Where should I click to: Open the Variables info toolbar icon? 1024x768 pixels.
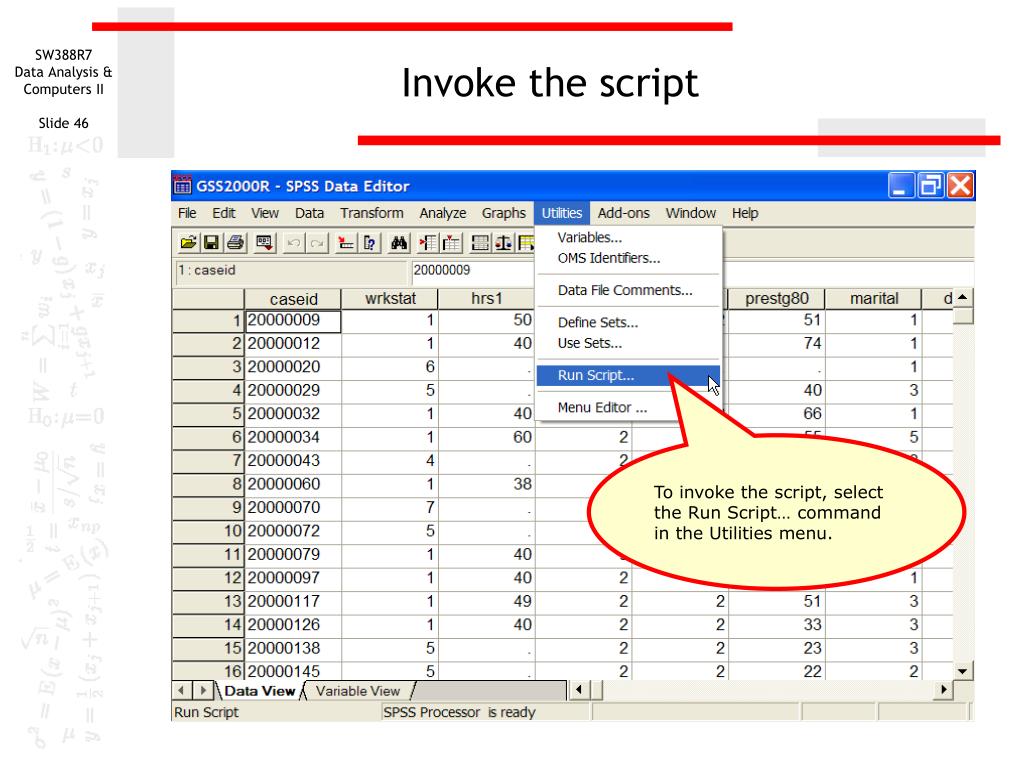click(x=370, y=243)
